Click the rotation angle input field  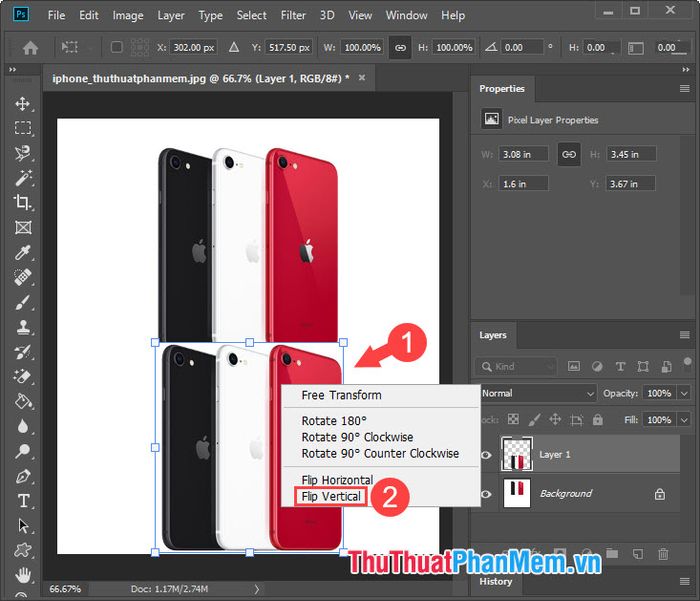[521, 47]
